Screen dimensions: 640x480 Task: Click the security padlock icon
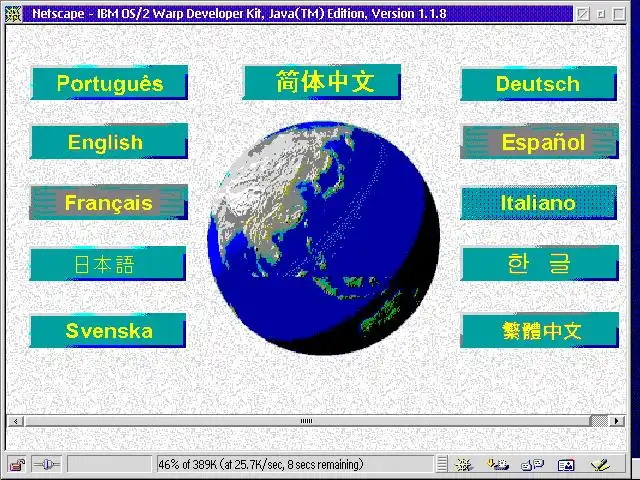(17, 464)
